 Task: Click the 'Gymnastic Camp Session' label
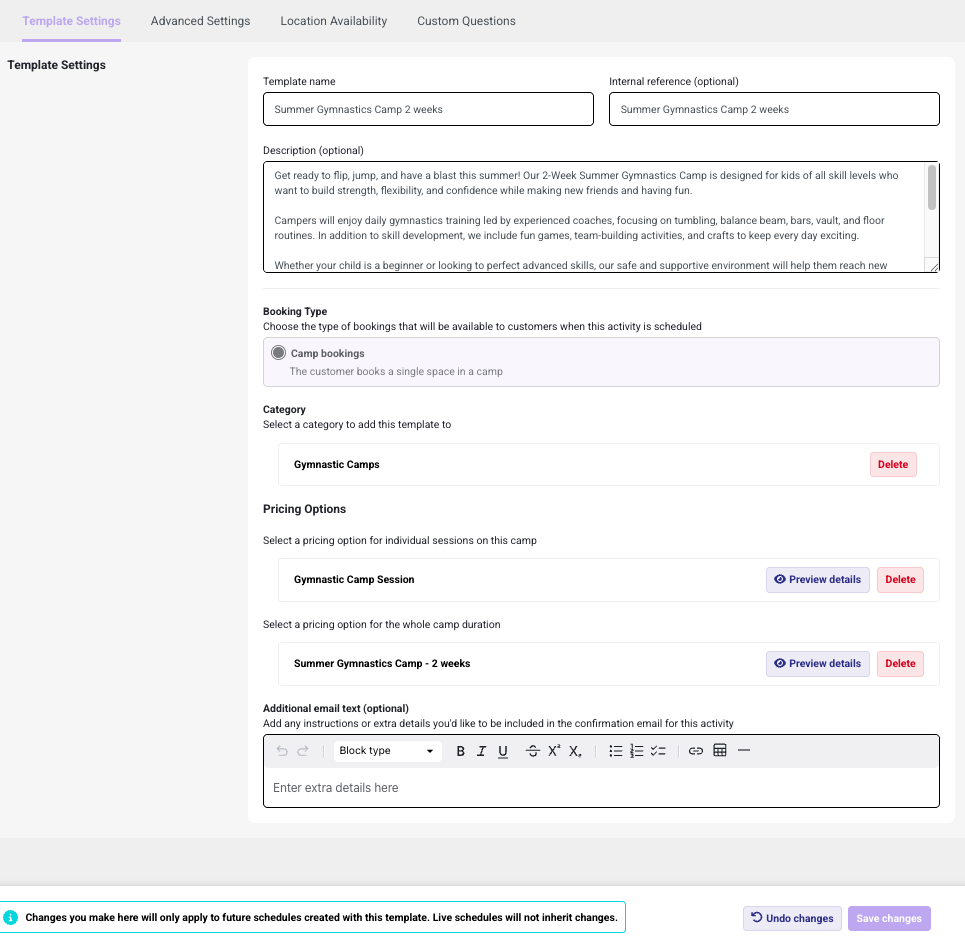354,580
